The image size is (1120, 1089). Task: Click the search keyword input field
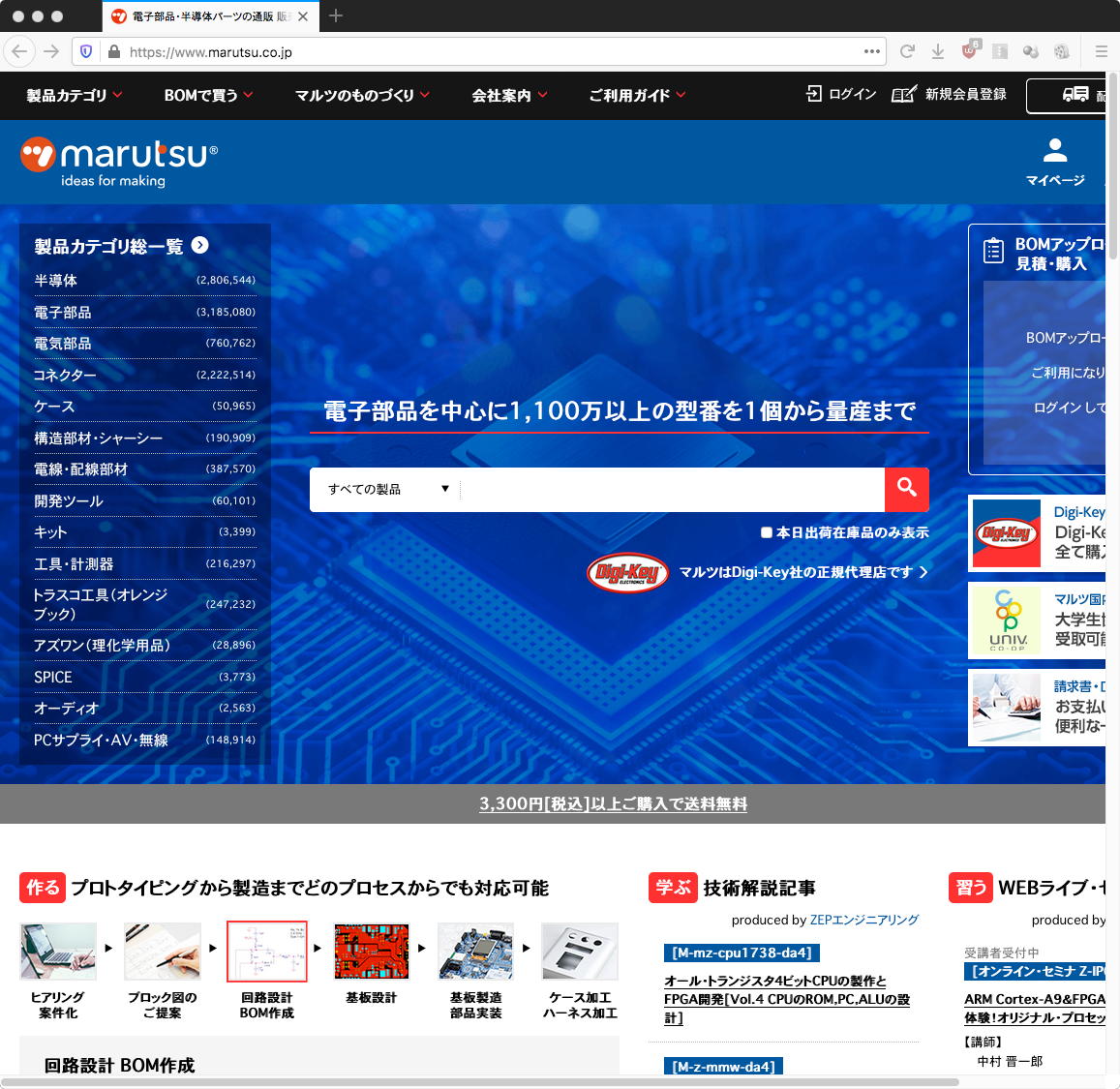[x=673, y=489]
